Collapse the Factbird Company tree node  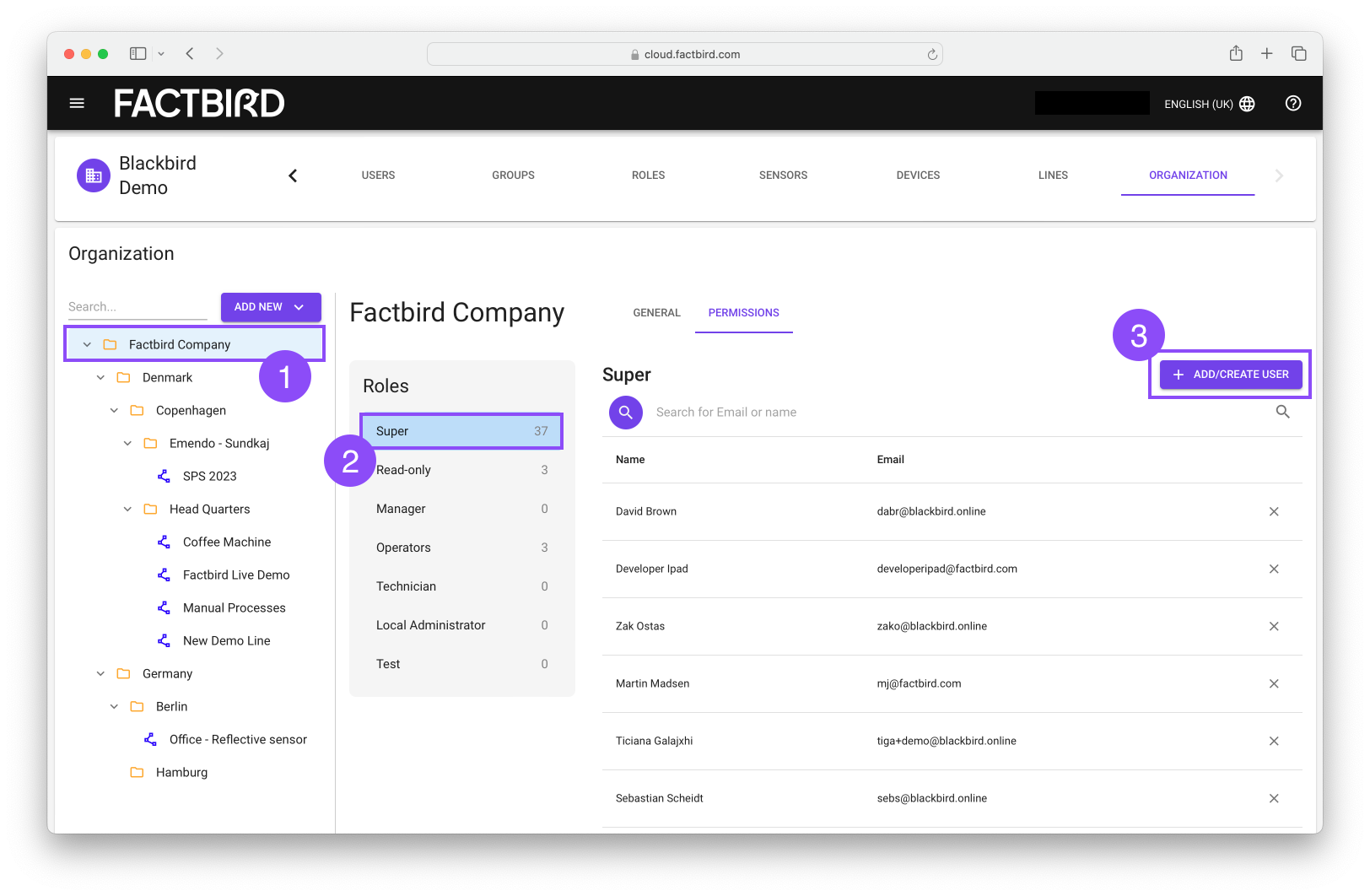[x=87, y=344]
